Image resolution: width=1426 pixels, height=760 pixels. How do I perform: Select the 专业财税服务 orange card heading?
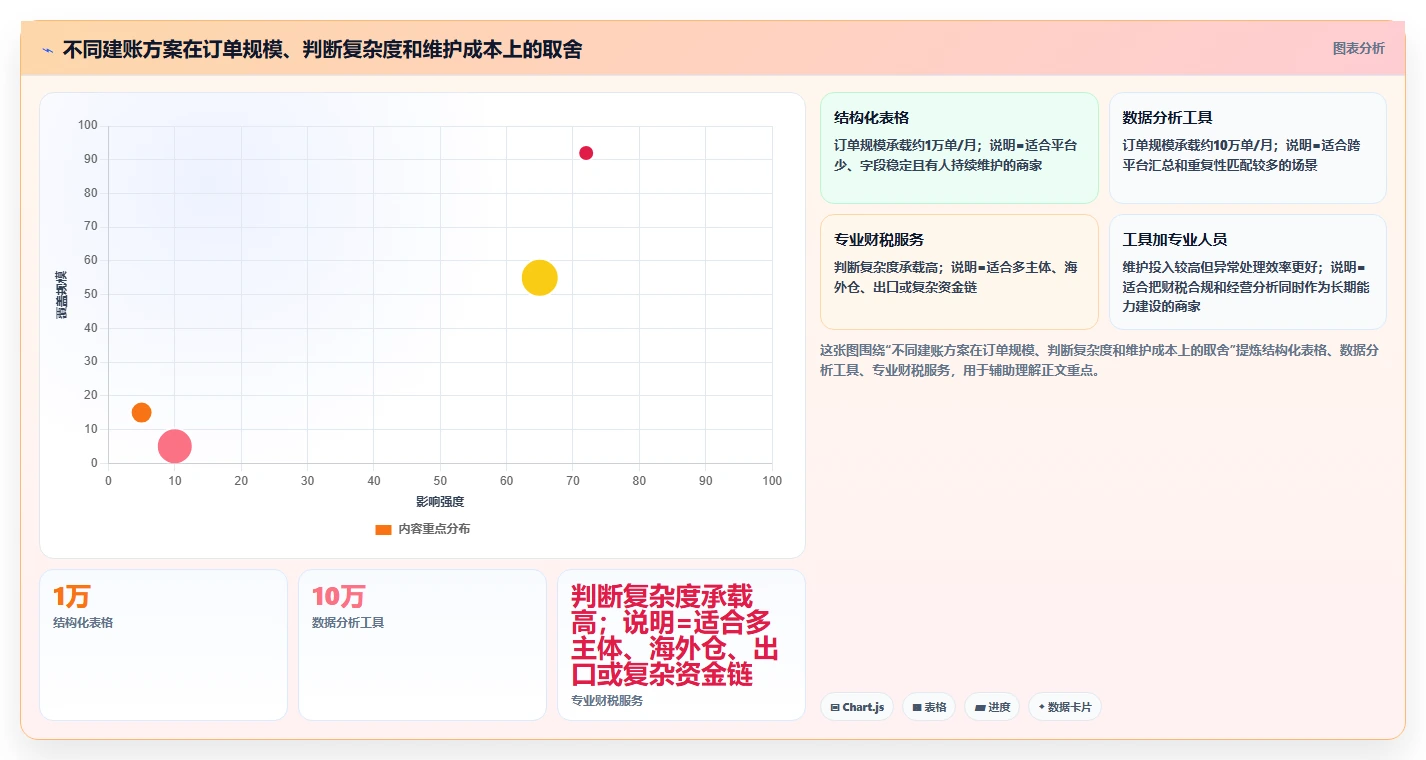[879, 240]
